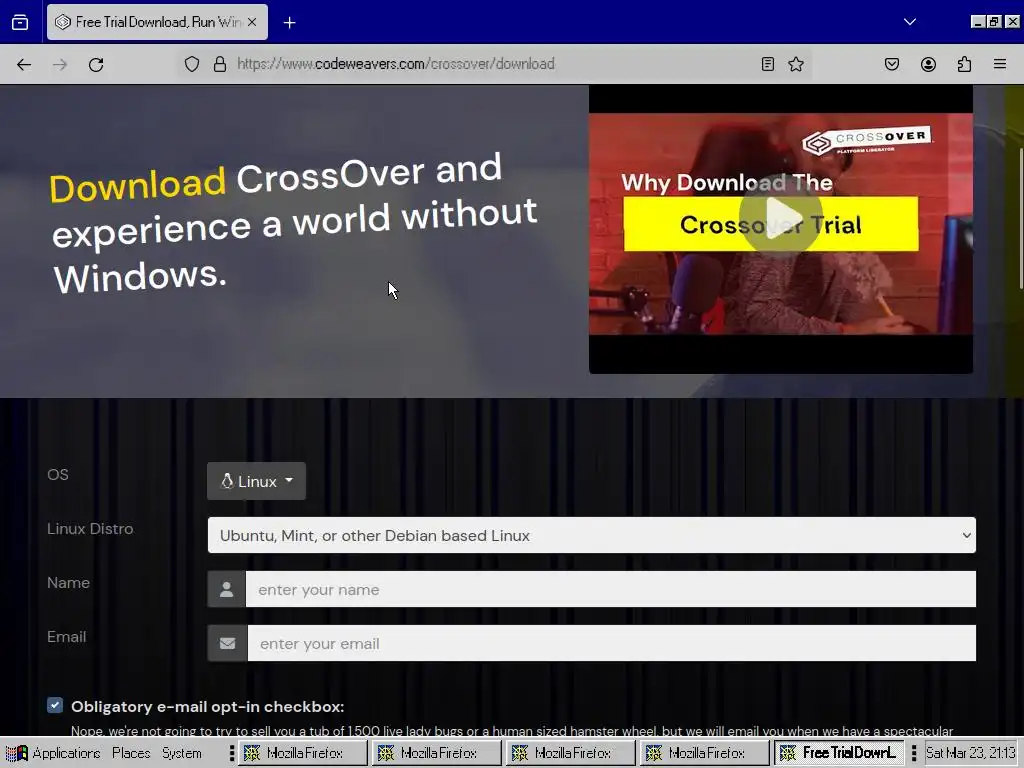Click the Linux Distro label

pos(90,528)
